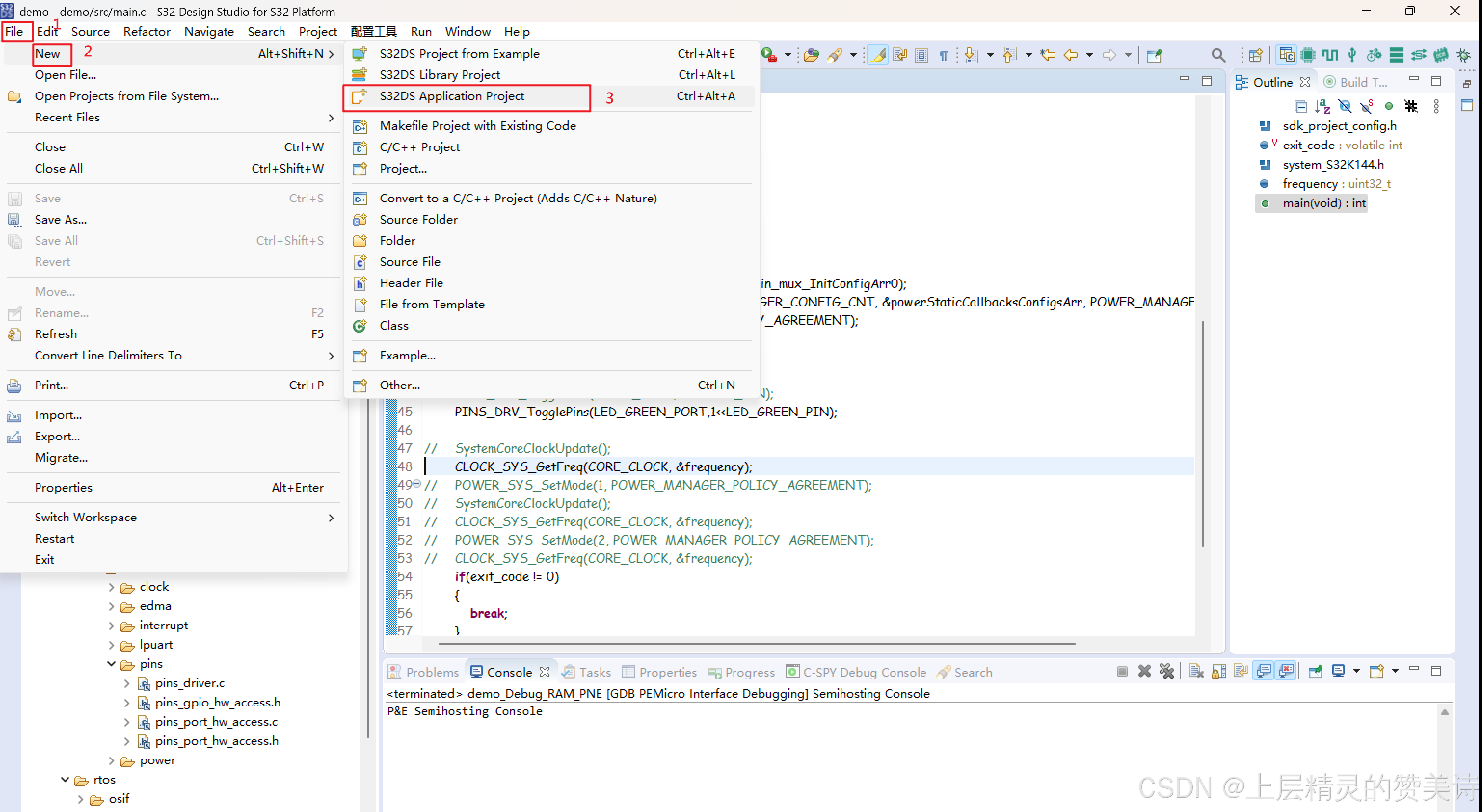Image resolution: width=1482 pixels, height=812 pixels.
Task: Open the Debug perspective (bug icon)
Action: point(1464,55)
